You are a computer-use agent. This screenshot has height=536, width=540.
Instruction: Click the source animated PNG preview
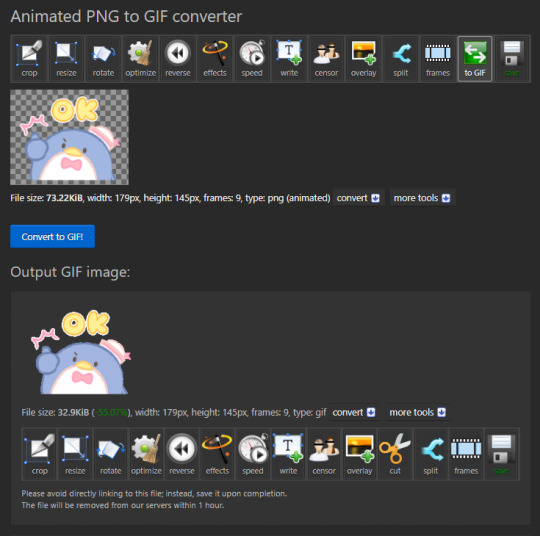click(x=69, y=137)
